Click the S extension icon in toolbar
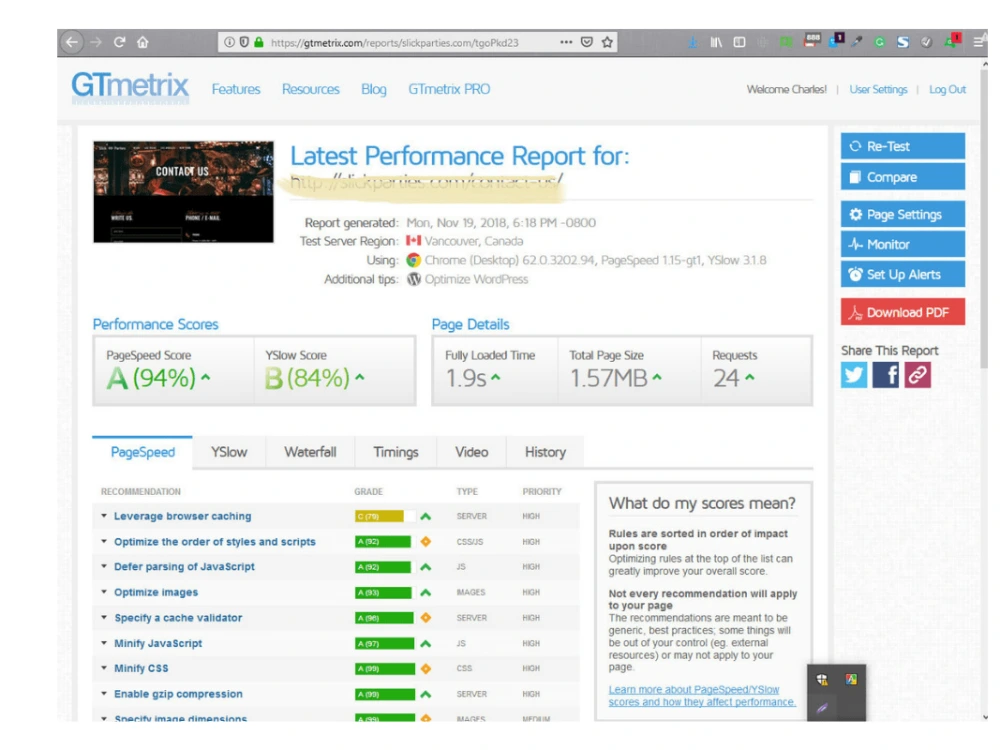 pos(903,43)
